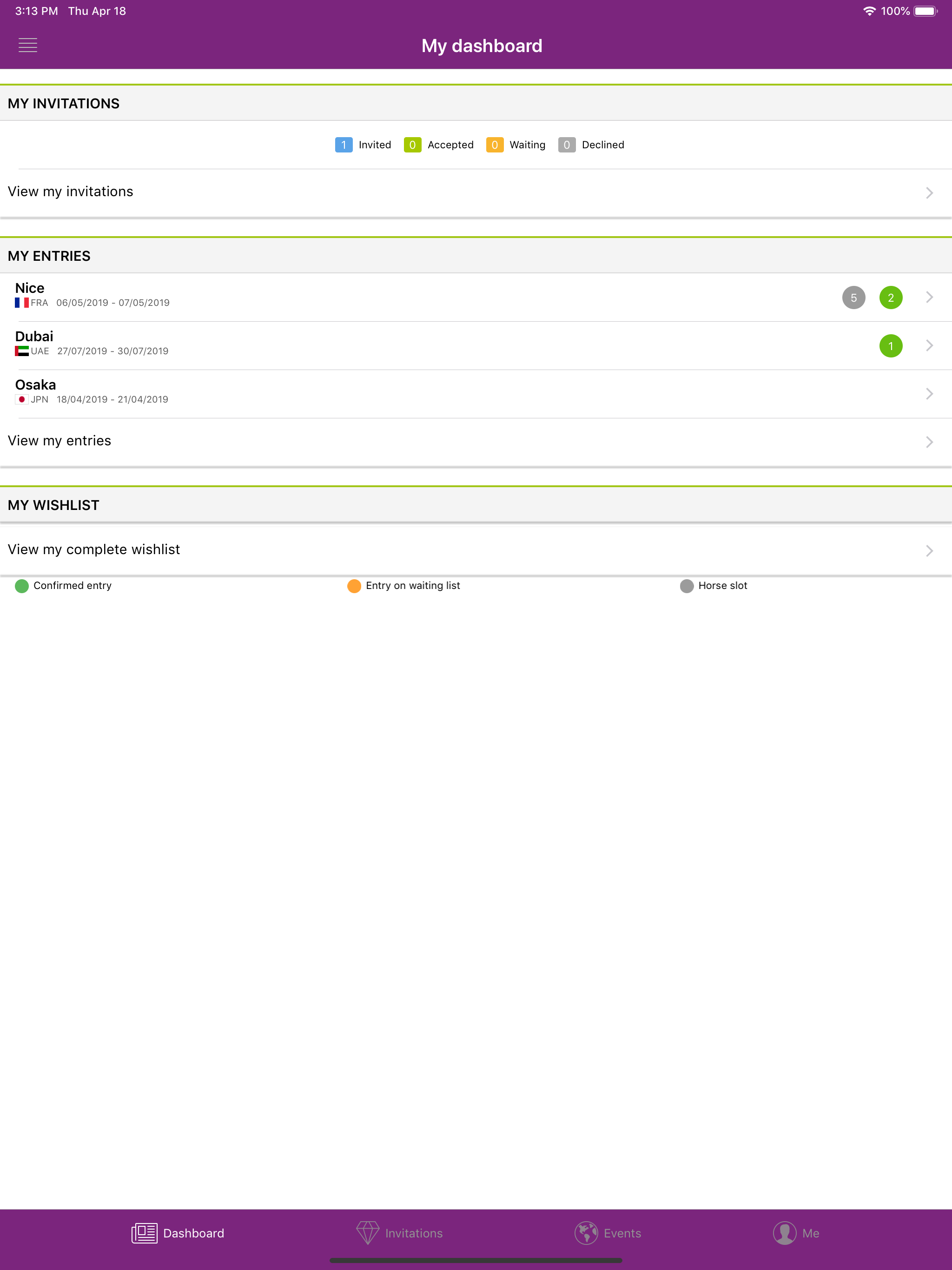Screen dimensions: 952x1270
Task: Tap the chevron on the Nice entry row
Action: 929,297
